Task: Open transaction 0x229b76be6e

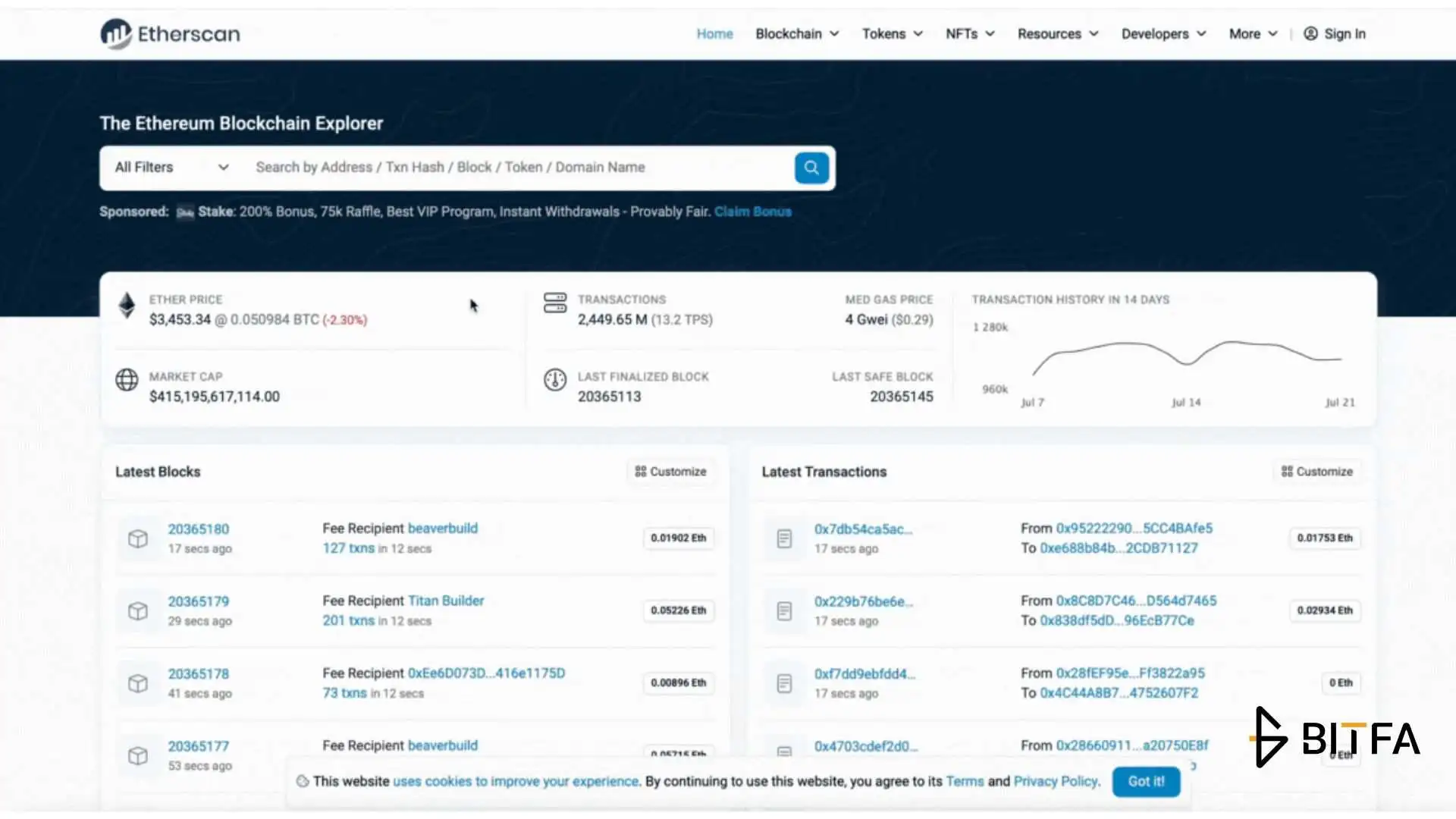Action: [x=864, y=601]
